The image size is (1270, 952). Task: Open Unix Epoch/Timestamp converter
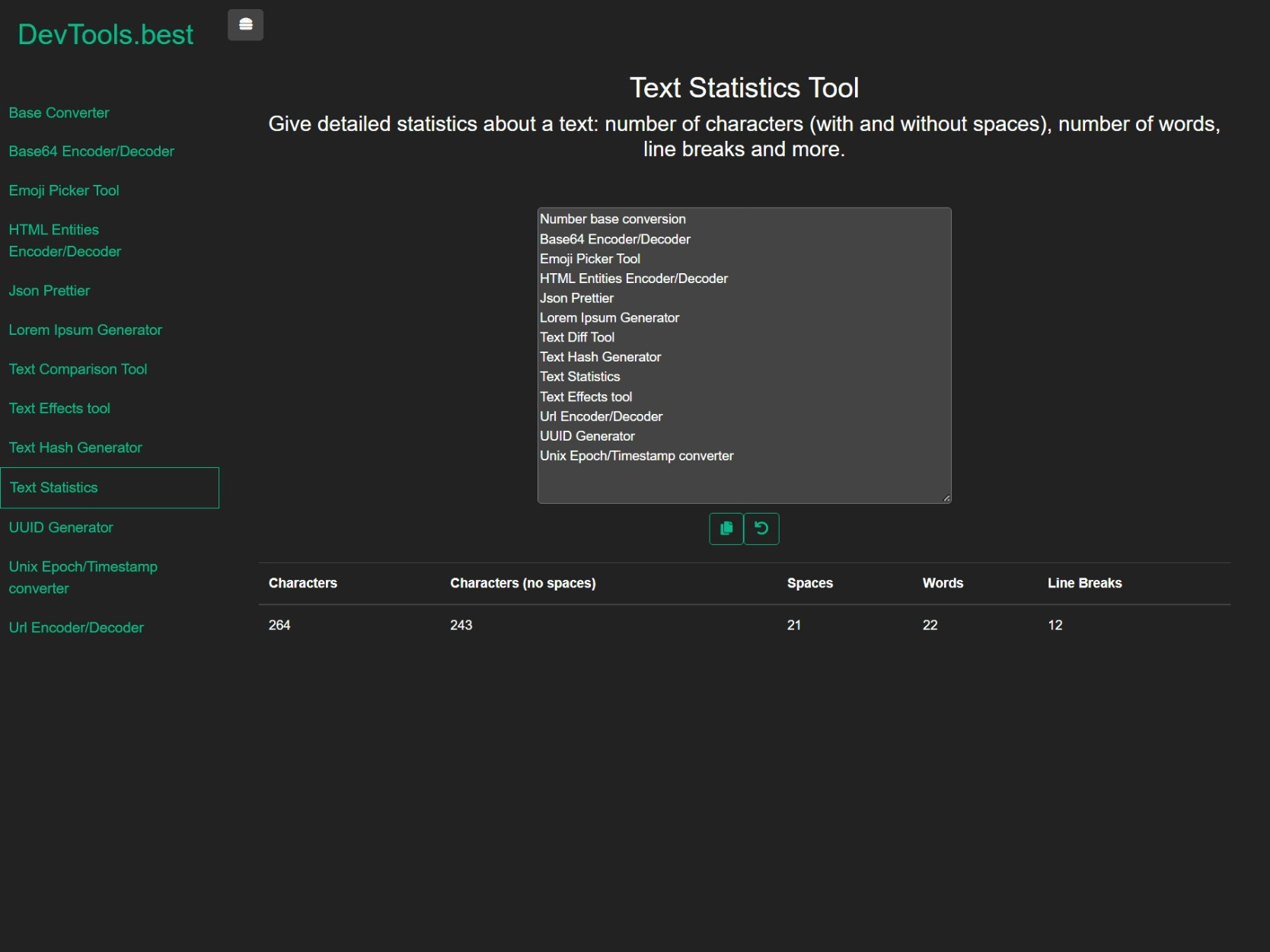(83, 578)
